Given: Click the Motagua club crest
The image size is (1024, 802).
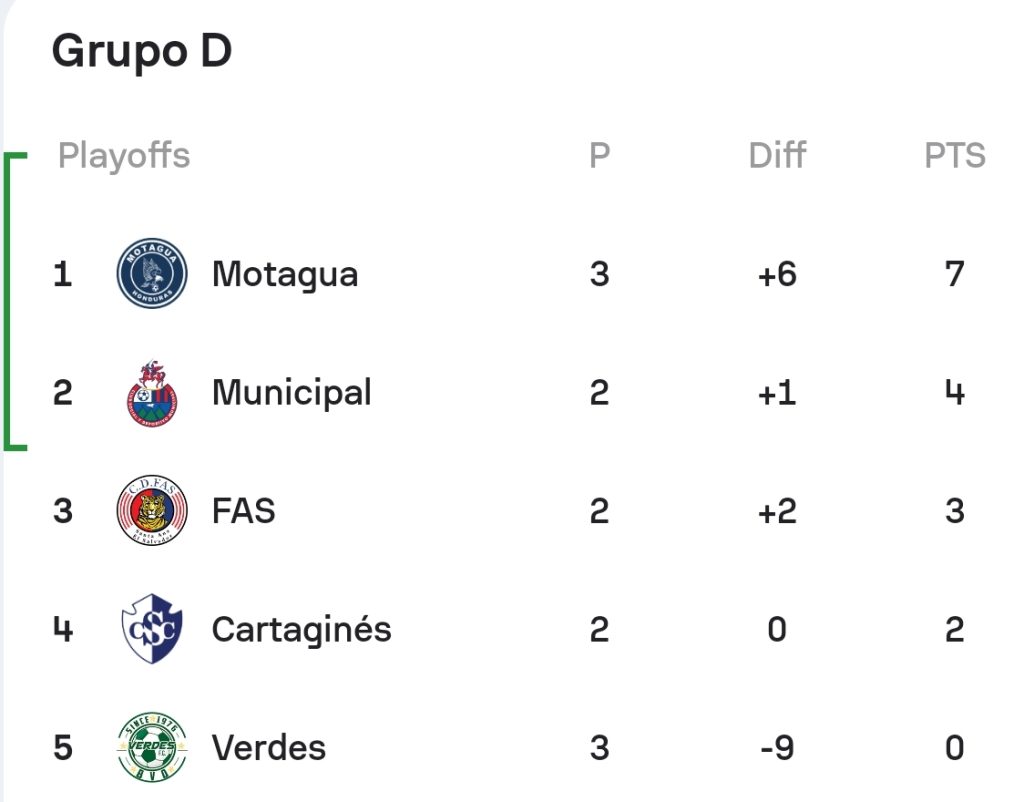Looking at the screenshot, I should point(152,273).
